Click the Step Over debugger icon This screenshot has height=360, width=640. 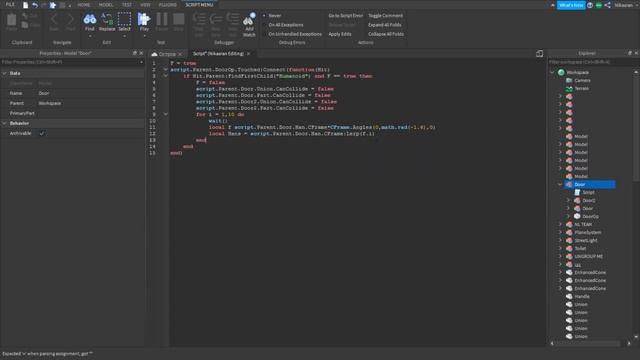pyautogui.click(x=216, y=19)
